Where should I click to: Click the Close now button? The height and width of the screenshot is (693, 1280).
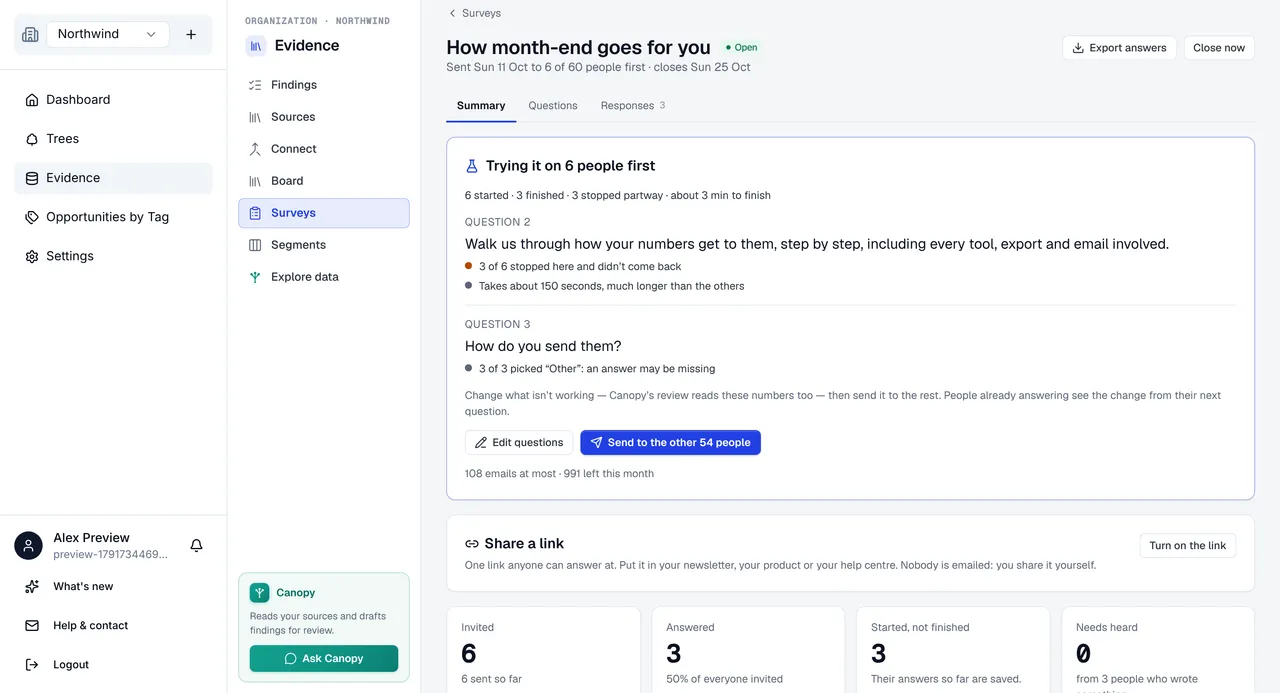[1219, 48]
